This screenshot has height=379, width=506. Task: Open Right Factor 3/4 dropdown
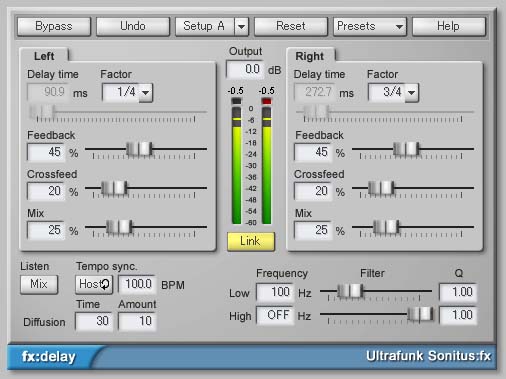pos(393,92)
